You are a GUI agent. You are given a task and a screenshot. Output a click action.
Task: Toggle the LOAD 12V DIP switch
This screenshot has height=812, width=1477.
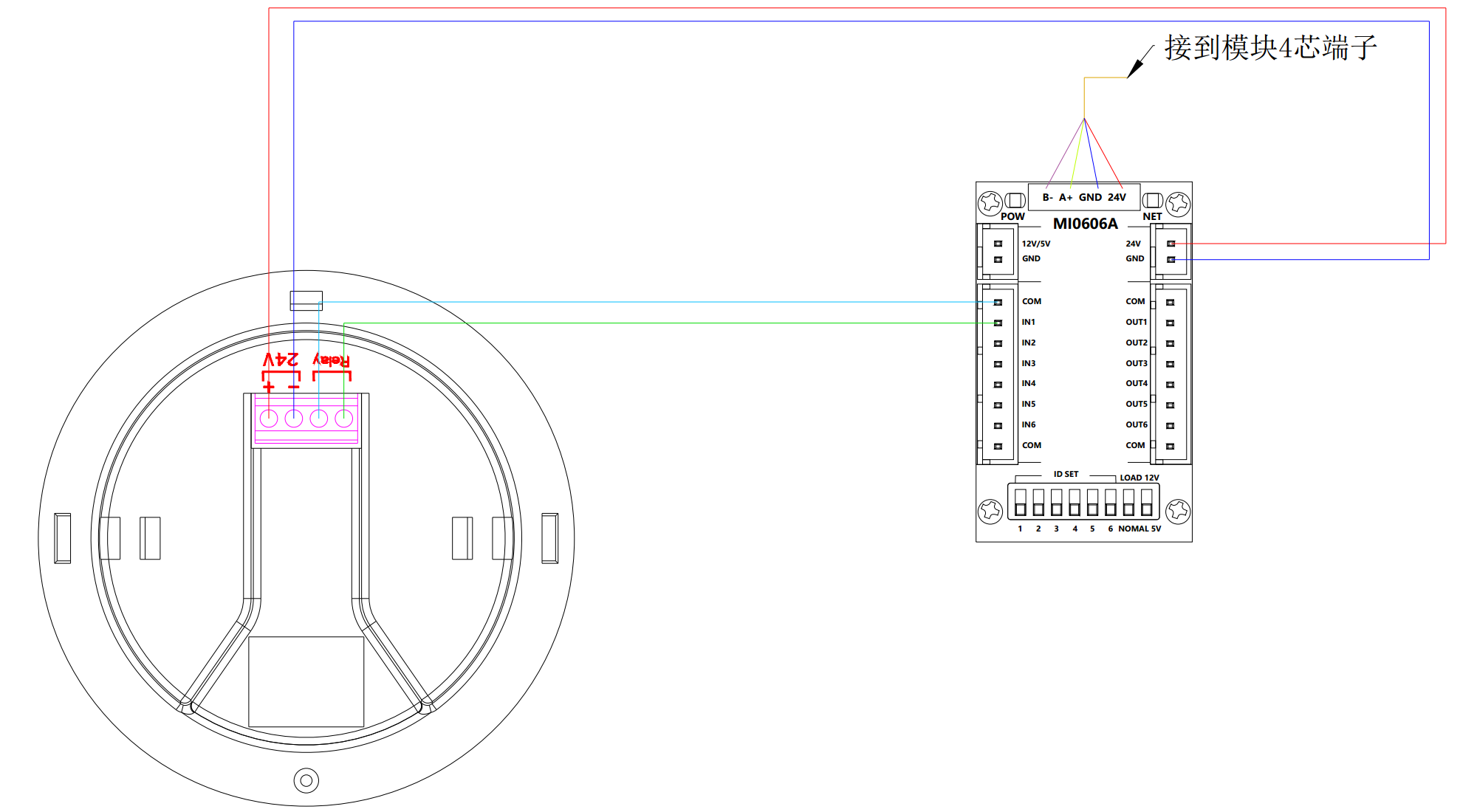1146,503
